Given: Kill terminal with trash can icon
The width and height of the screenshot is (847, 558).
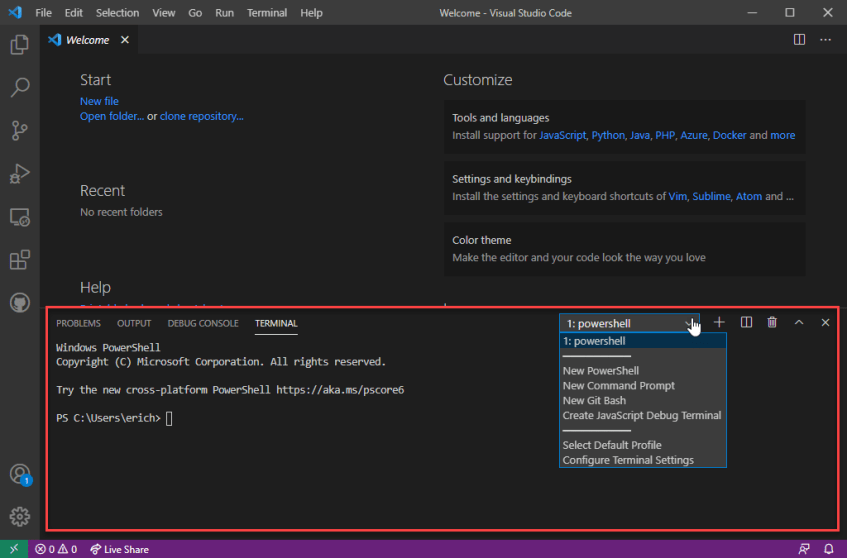Looking at the screenshot, I should tap(772, 322).
